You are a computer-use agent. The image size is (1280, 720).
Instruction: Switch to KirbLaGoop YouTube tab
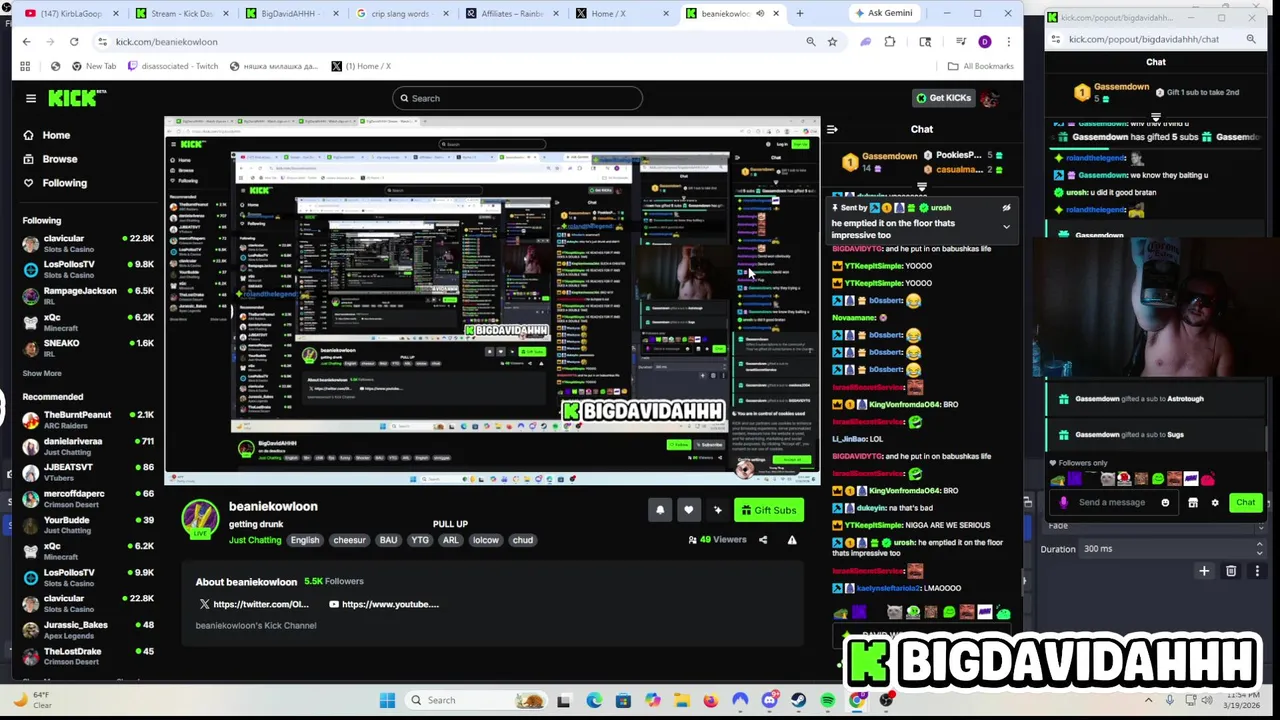(70, 14)
